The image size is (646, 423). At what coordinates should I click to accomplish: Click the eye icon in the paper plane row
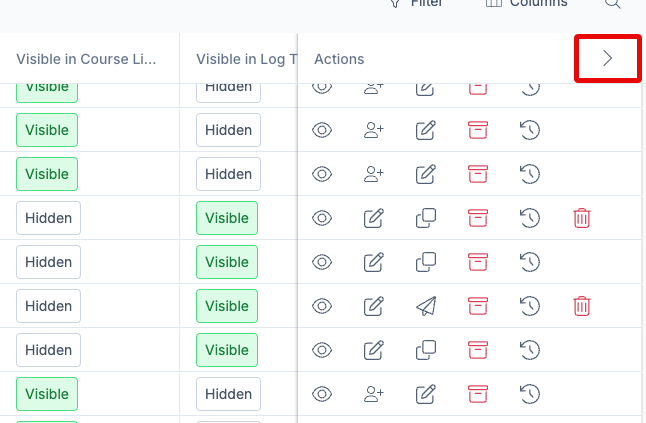pos(322,306)
